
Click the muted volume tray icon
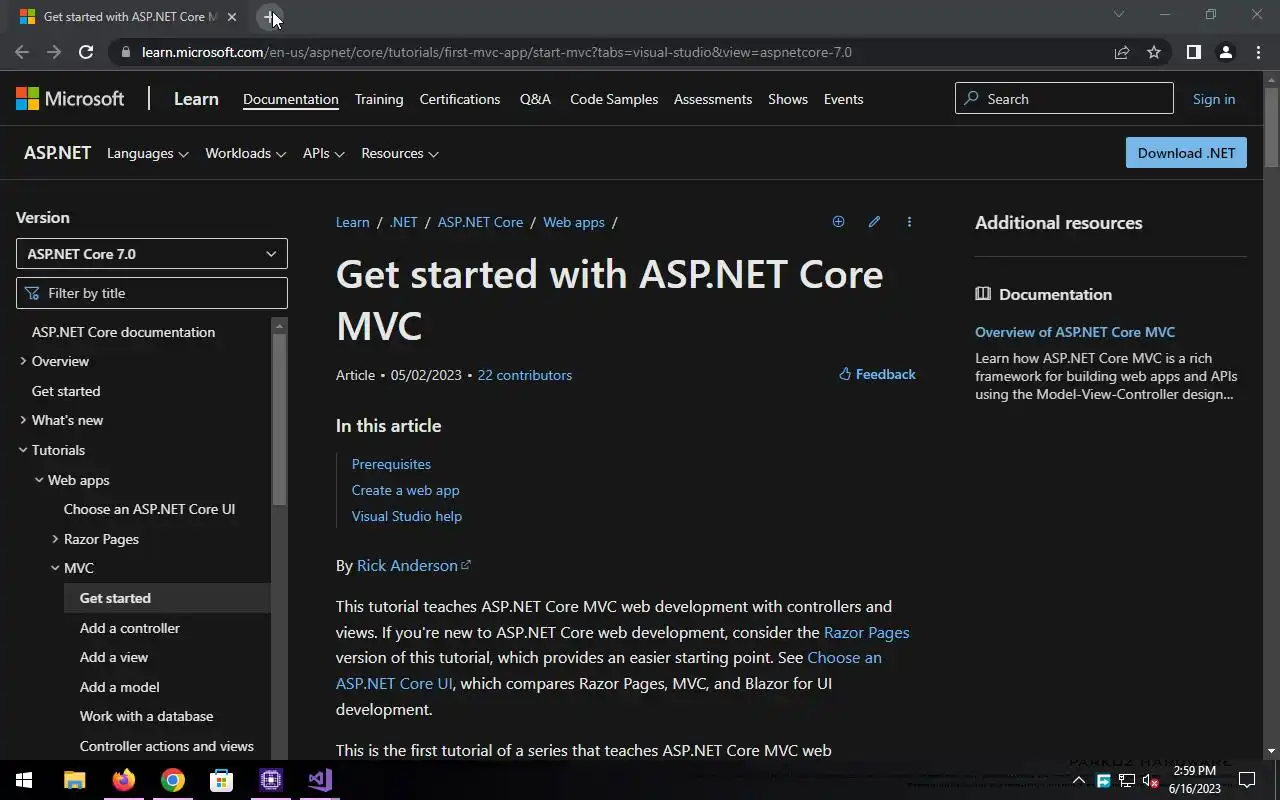point(1150,780)
